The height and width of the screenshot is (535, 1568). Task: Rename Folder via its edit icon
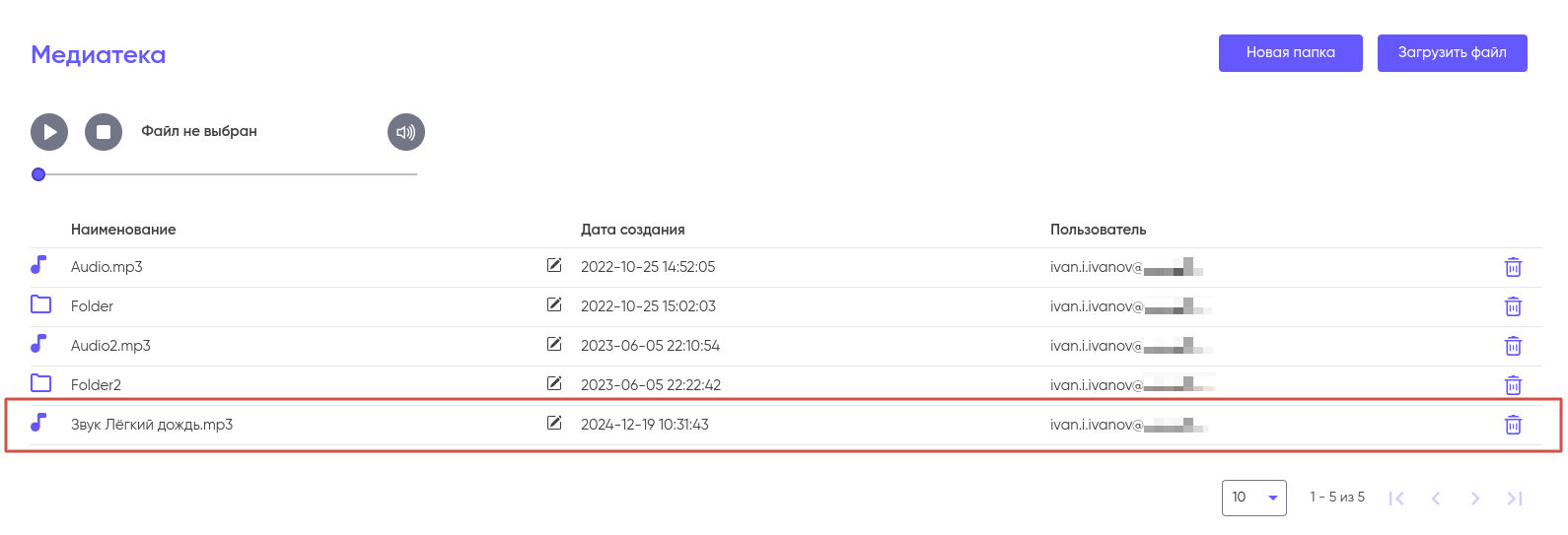(554, 304)
